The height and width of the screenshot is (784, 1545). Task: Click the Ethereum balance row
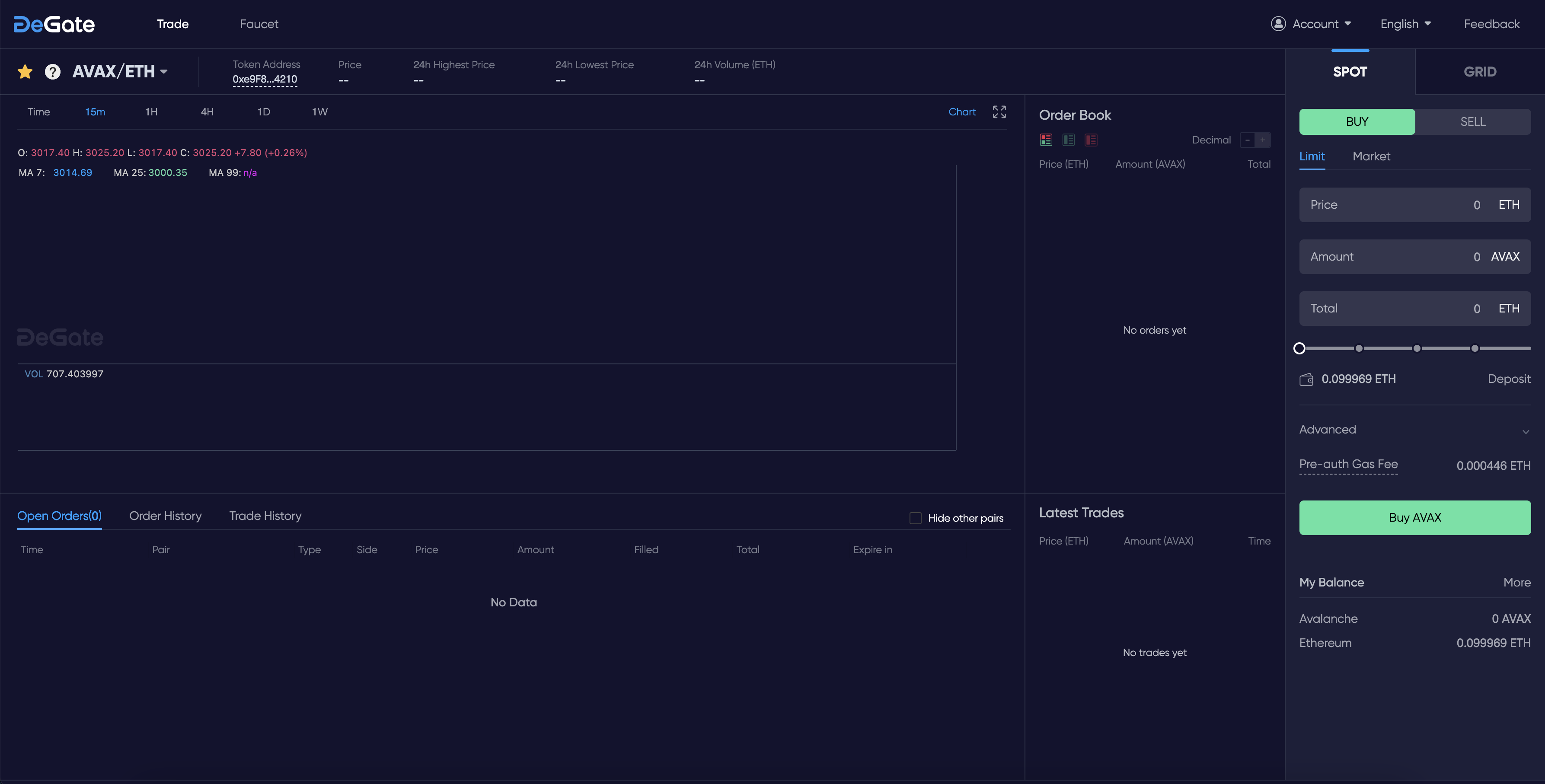pyautogui.click(x=1414, y=643)
